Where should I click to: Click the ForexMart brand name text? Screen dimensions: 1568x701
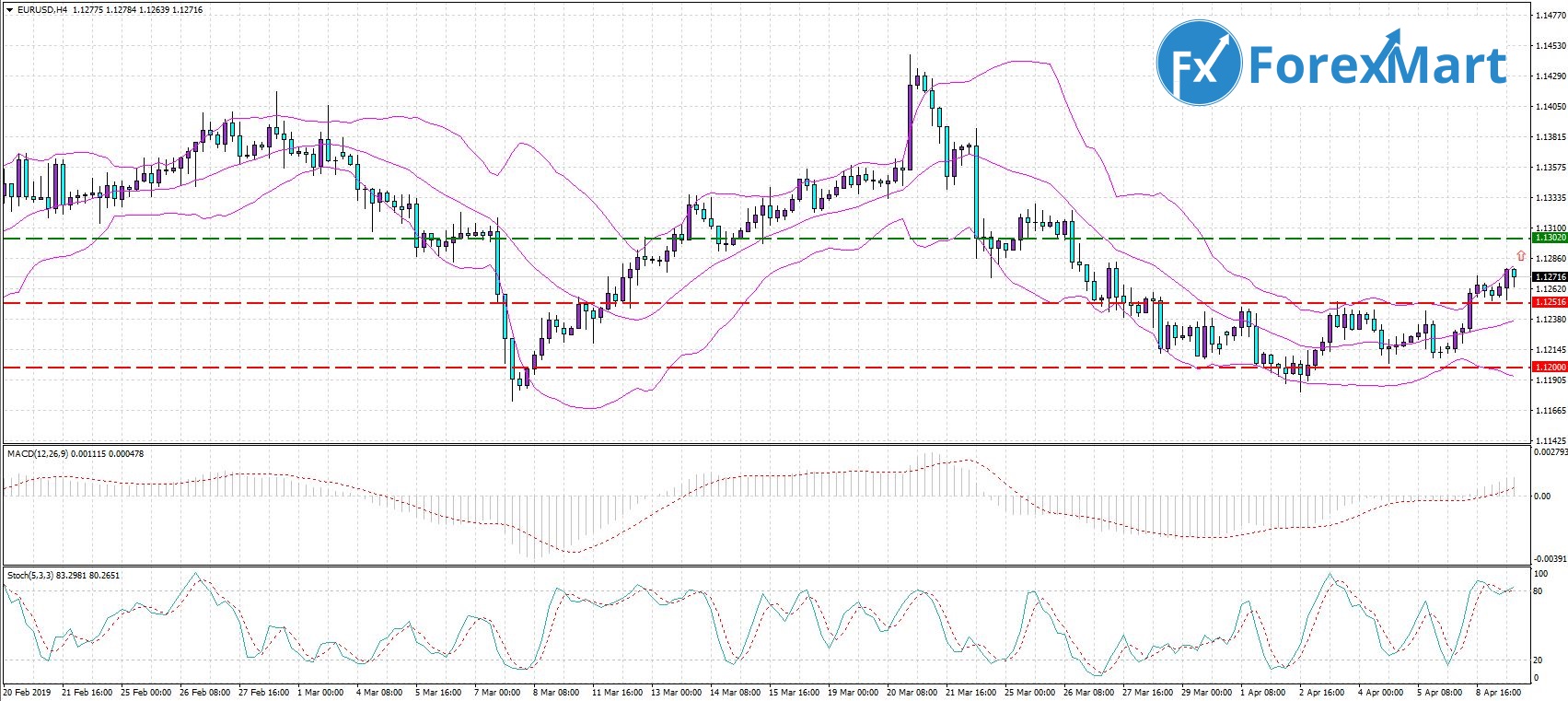(x=1376, y=64)
